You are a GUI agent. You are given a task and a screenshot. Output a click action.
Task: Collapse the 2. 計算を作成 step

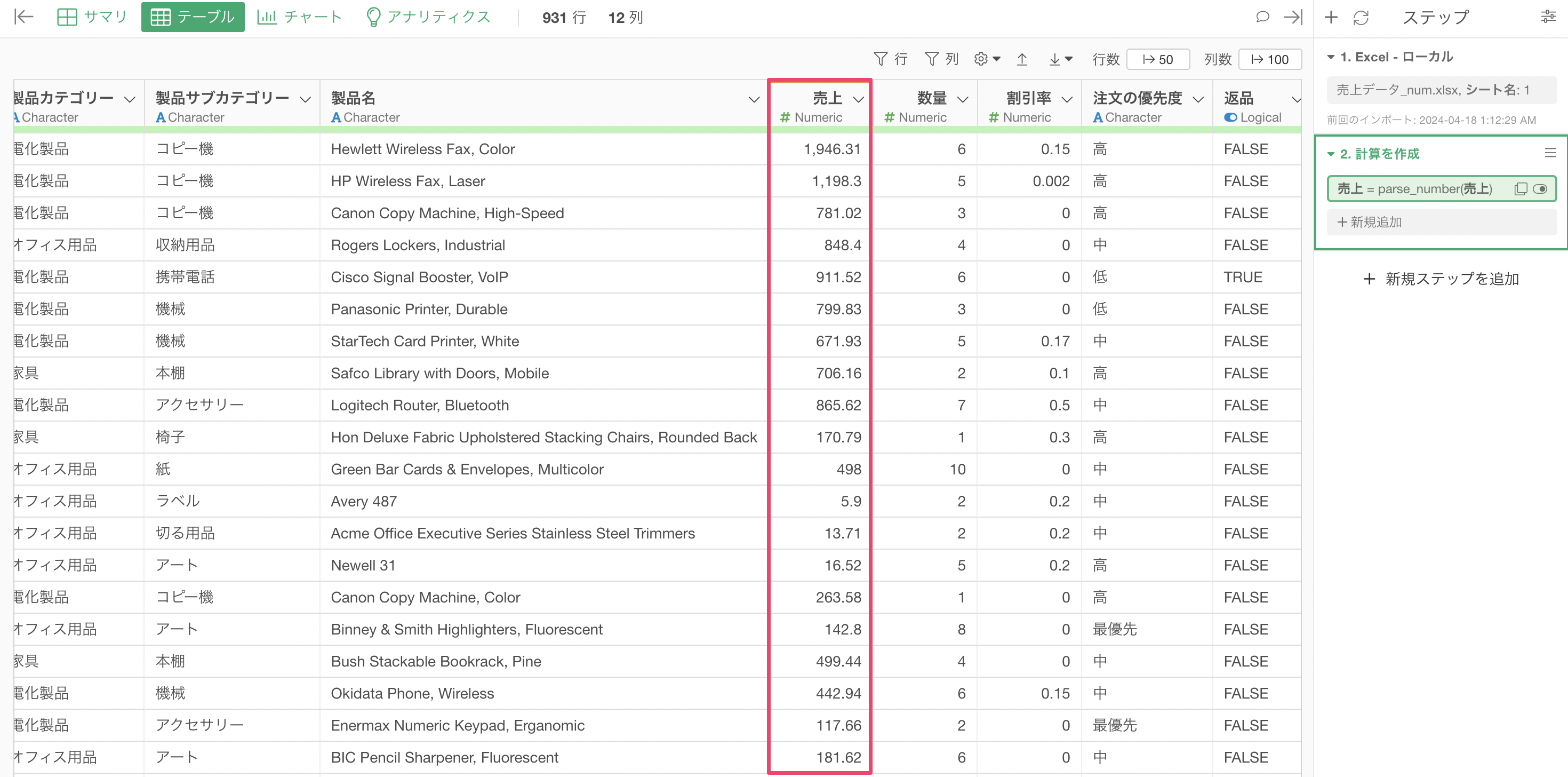[x=1331, y=154]
